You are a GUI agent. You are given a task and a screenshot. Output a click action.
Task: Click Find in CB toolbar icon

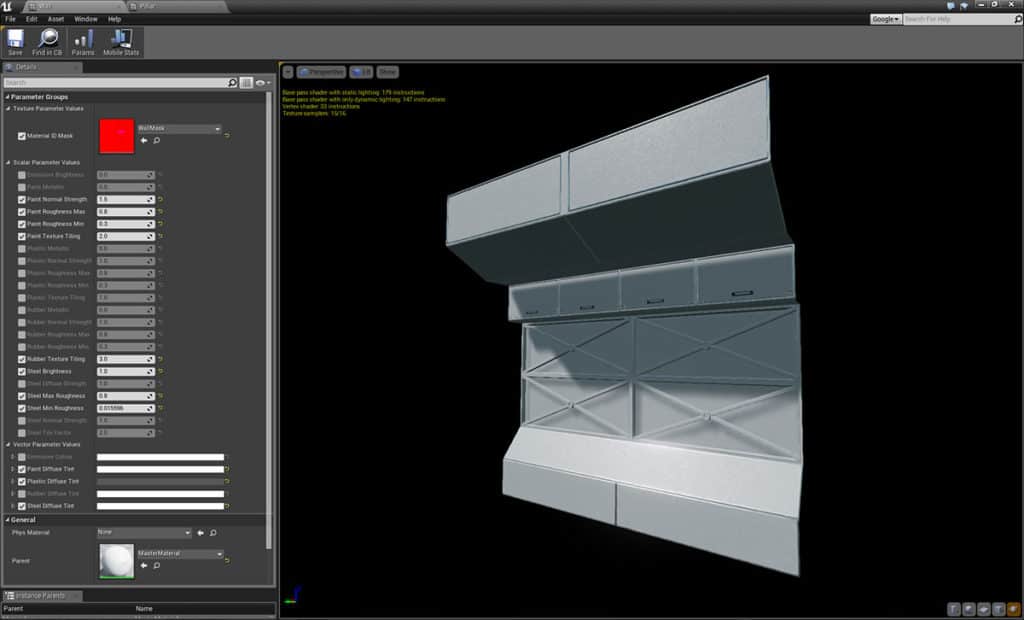47,42
